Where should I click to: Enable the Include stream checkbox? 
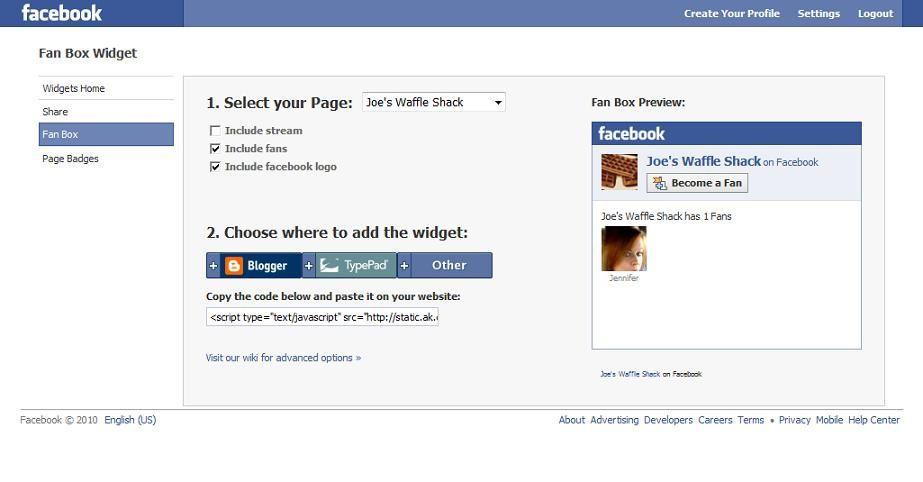215,131
